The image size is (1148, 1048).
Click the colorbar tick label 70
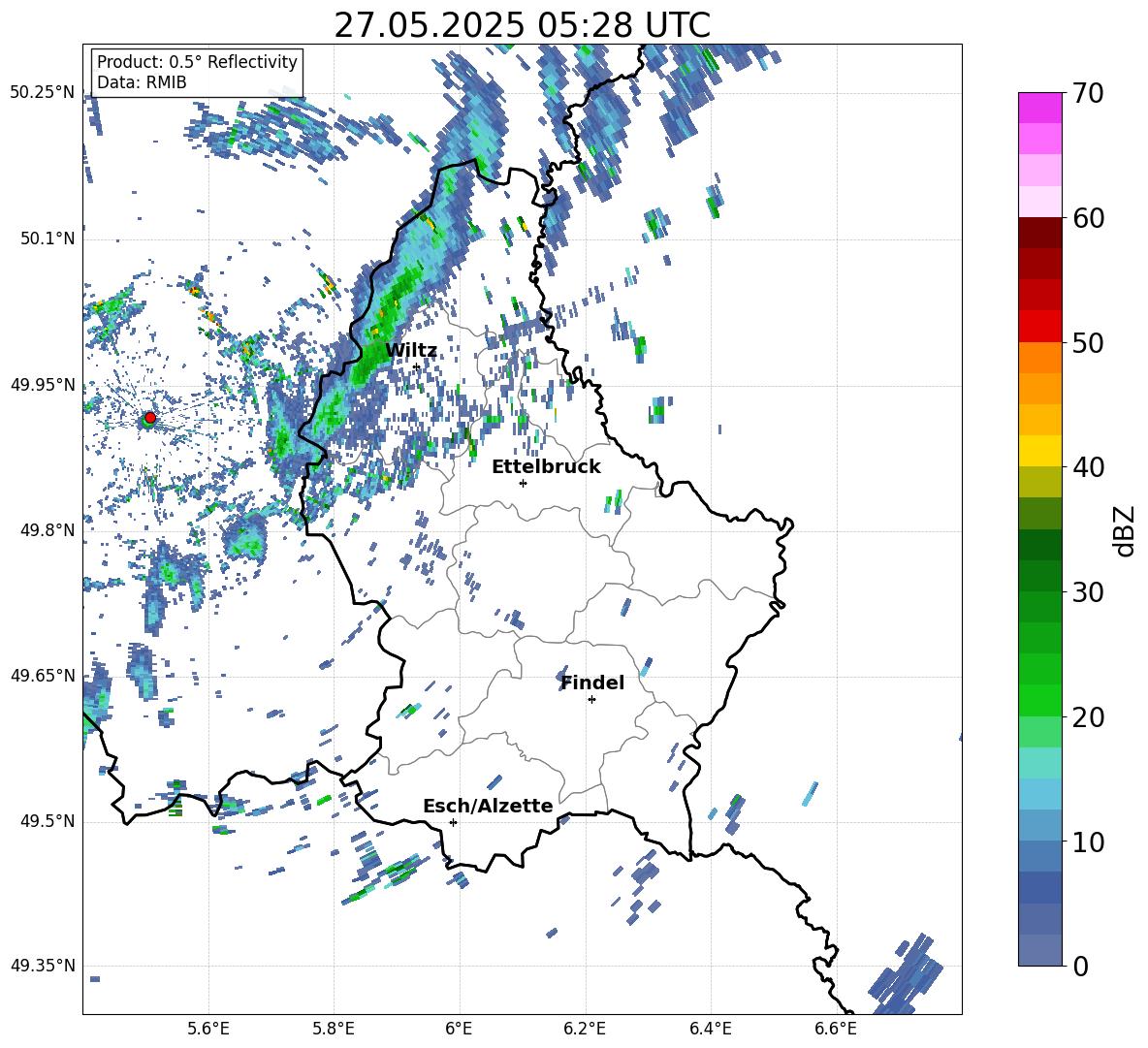1087,94
